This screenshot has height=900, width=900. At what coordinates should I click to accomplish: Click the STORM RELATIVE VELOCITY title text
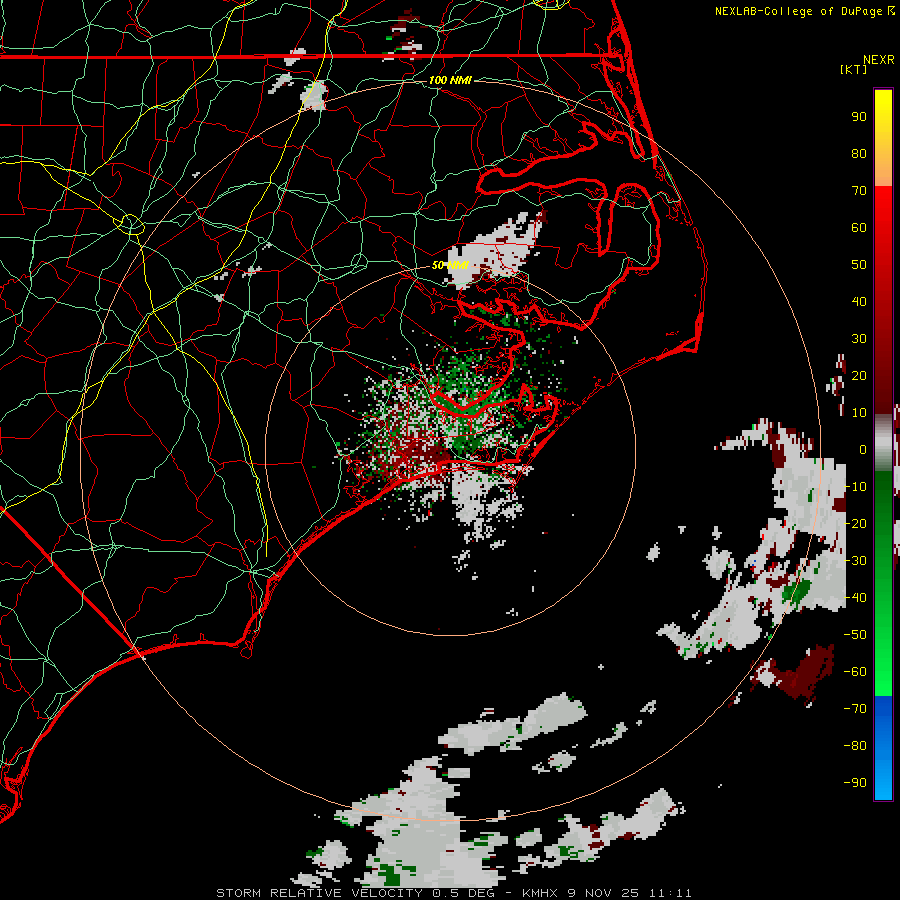(x=320, y=893)
